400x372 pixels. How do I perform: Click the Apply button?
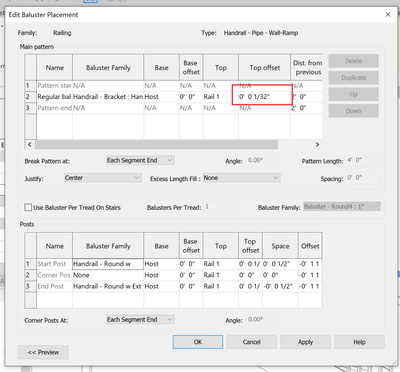[x=305, y=342]
